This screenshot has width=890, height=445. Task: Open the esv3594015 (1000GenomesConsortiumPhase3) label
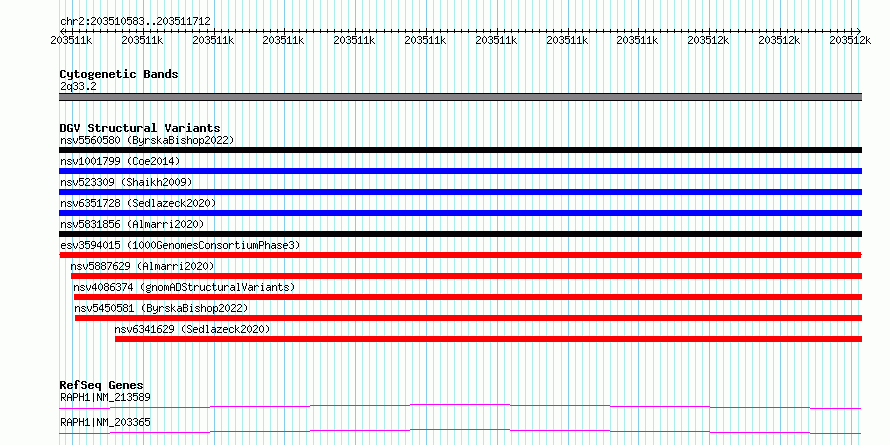point(180,245)
